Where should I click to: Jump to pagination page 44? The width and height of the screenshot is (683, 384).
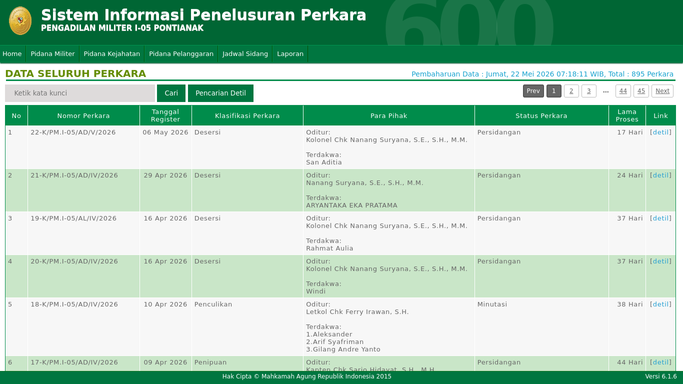623,91
